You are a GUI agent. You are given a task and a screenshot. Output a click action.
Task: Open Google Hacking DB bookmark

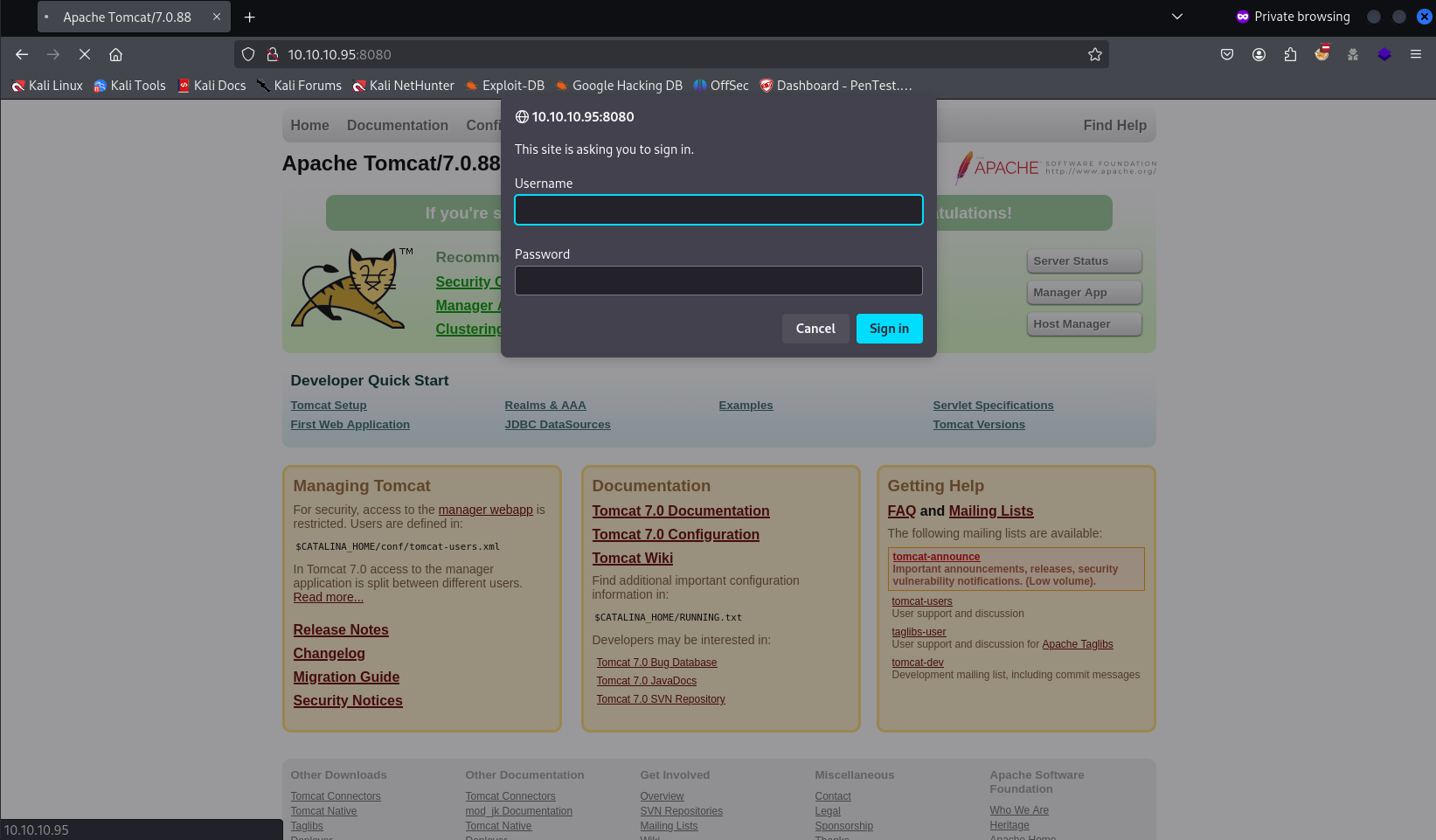coord(619,86)
